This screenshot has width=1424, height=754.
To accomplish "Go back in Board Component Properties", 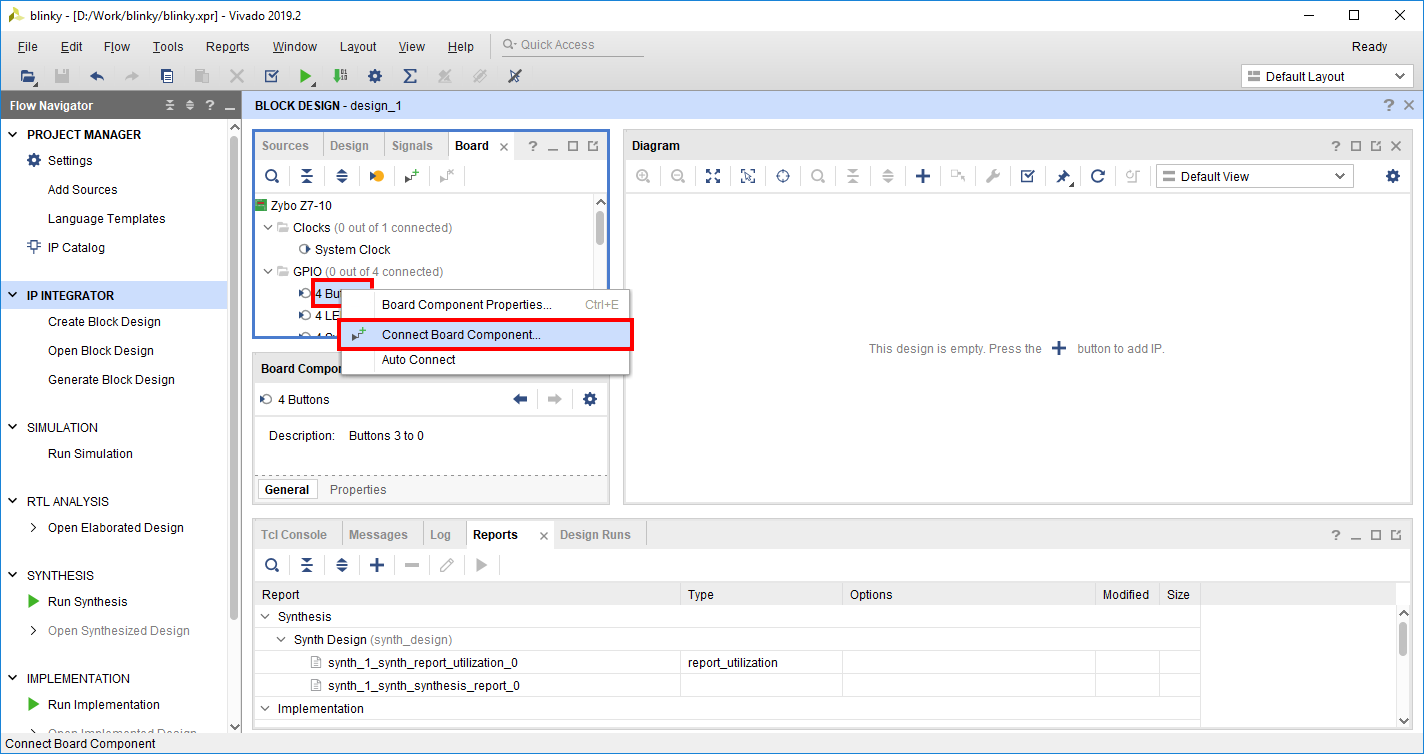I will click(520, 399).
